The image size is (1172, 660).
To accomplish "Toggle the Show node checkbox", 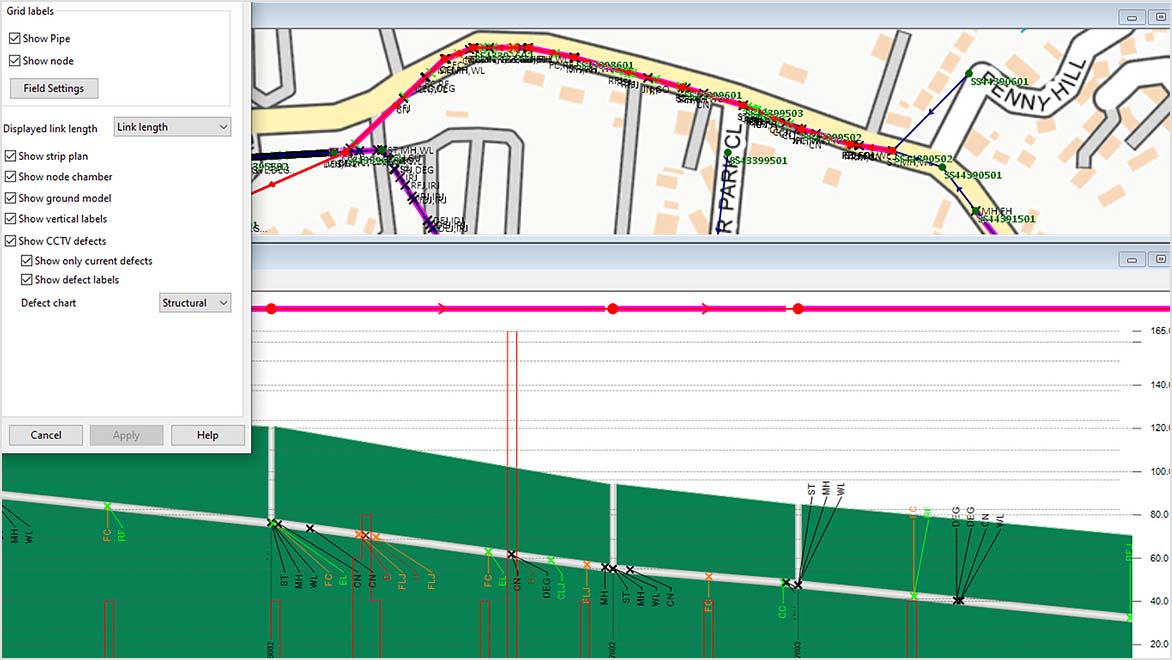I will pyautogui.click(x=15, y=61).
